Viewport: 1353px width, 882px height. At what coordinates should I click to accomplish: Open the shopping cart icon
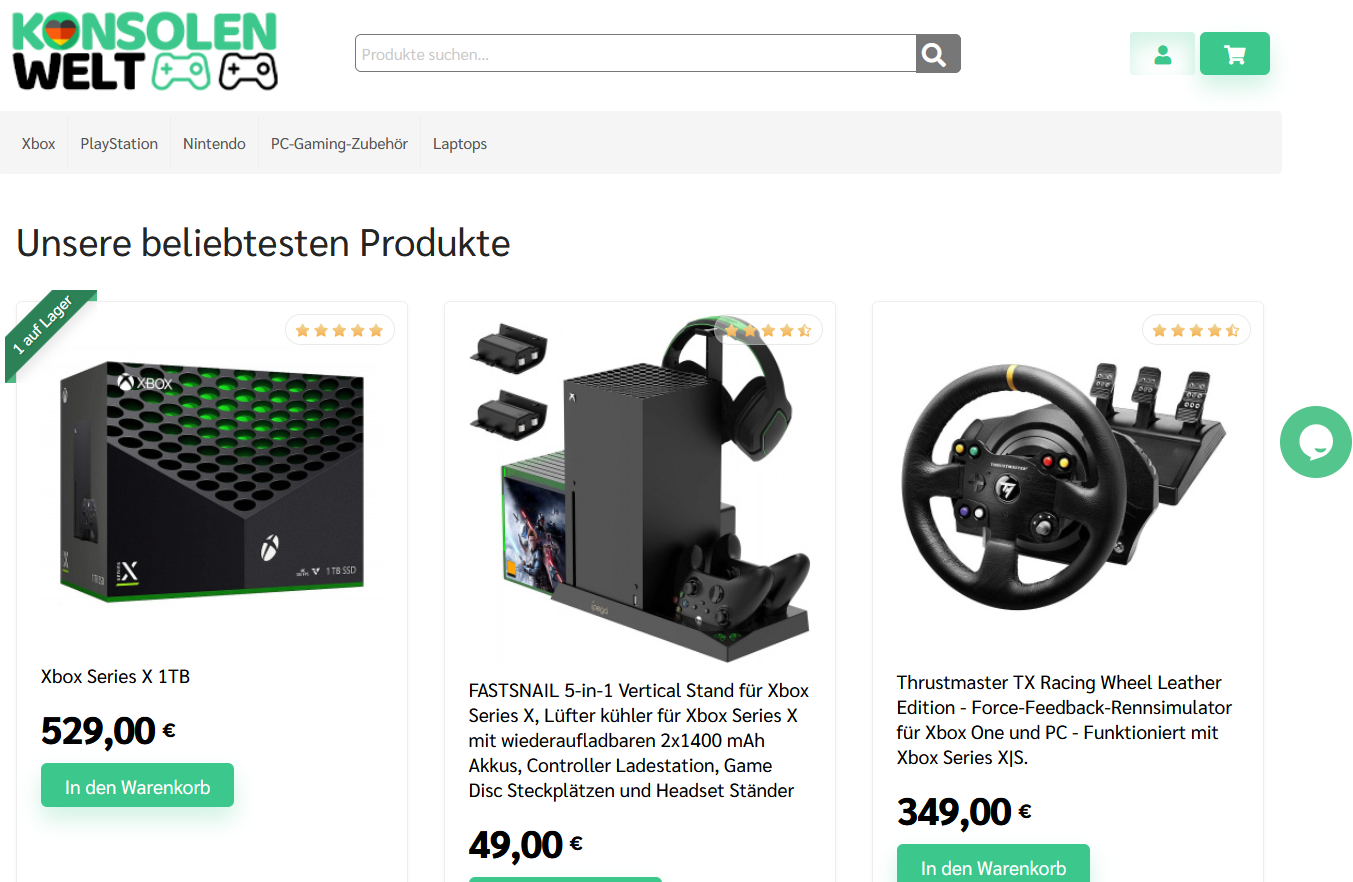coord(1235,54)
